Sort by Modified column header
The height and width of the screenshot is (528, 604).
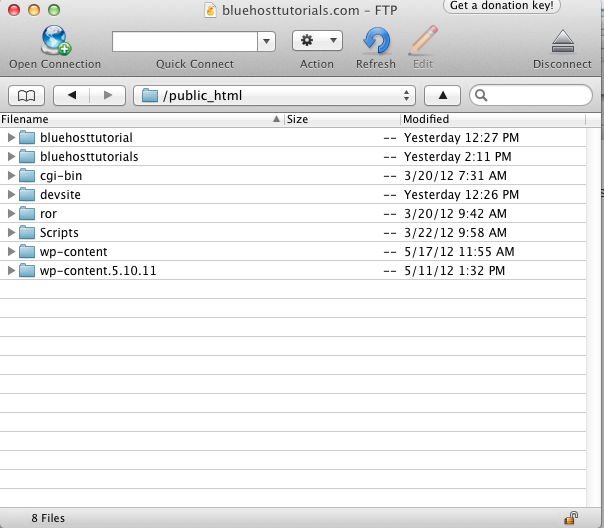493,119
